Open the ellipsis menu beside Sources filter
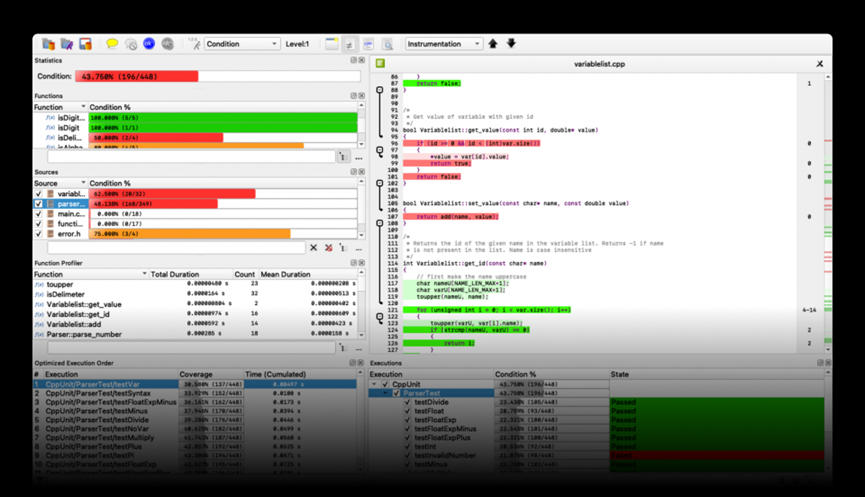Viewport: 865px width, 497px height. (x=359, y=248)
